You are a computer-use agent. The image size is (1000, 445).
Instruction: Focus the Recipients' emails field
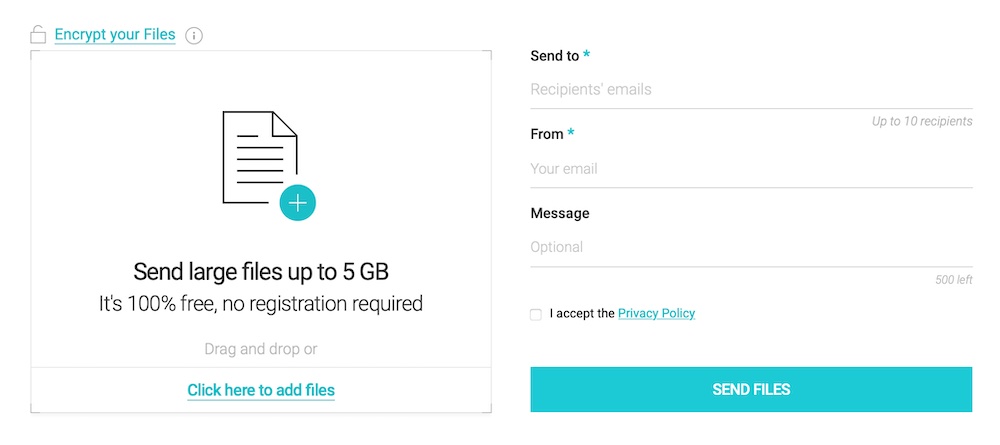[x=750, y=89]
